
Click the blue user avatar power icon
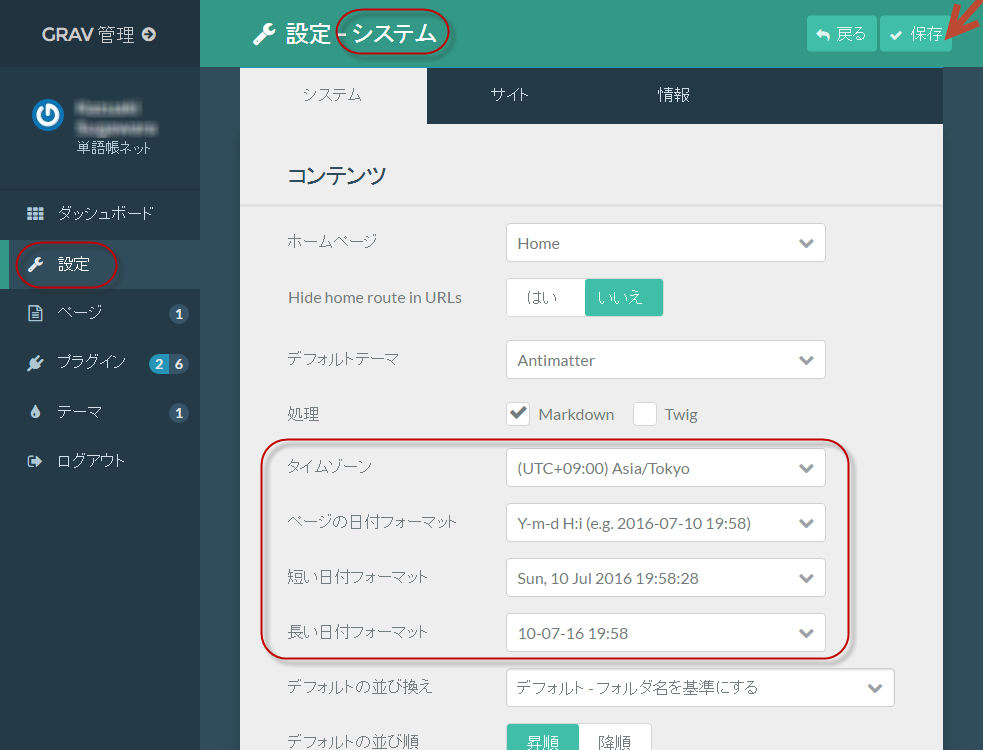pos(47,116)
